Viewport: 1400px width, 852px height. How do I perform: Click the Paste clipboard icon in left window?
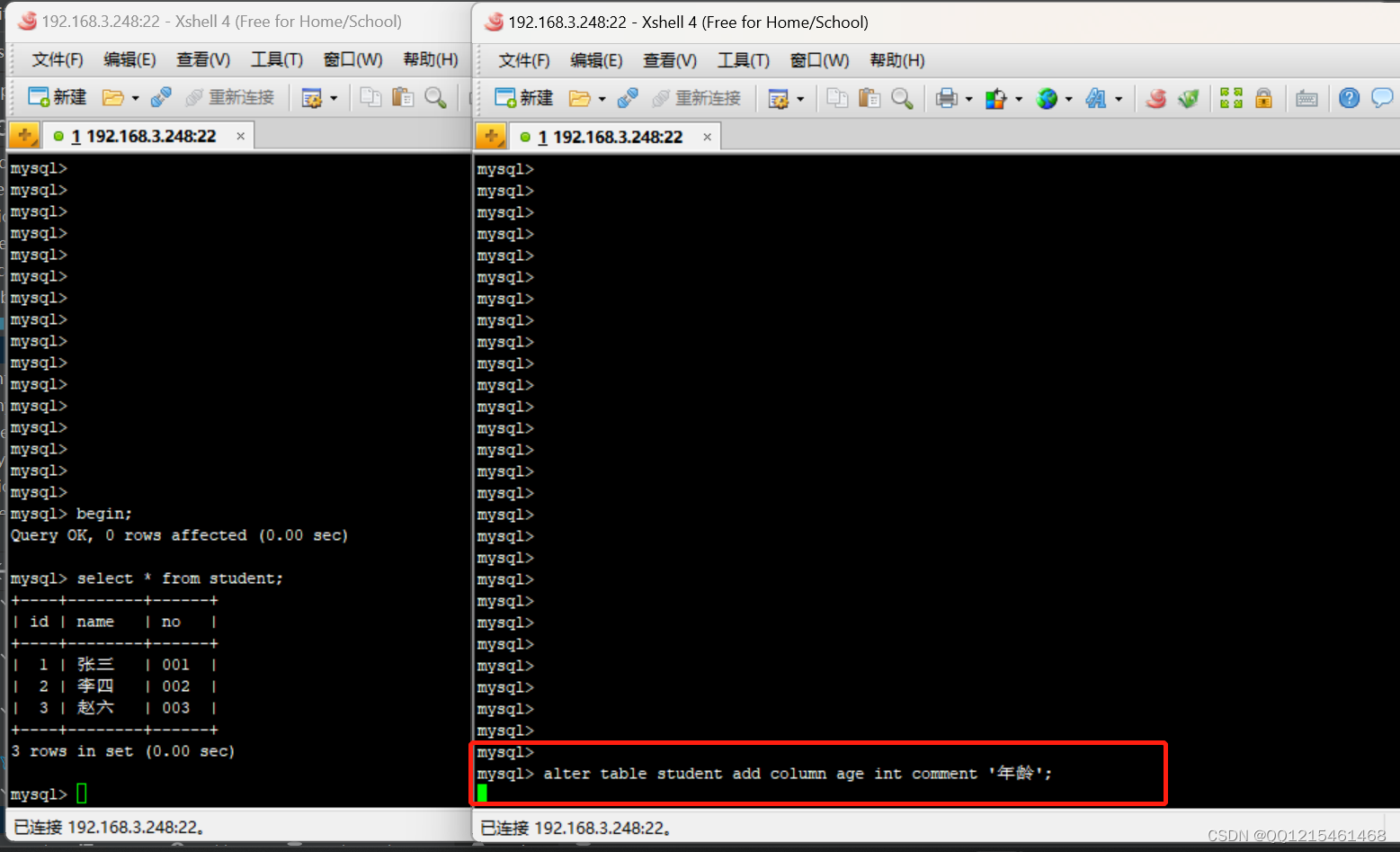(x=403, y=97)
